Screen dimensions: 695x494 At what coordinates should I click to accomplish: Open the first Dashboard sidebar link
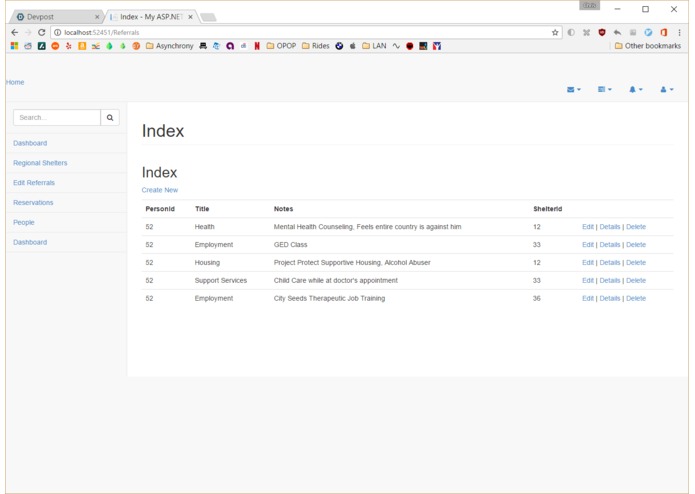coord(30,143)
